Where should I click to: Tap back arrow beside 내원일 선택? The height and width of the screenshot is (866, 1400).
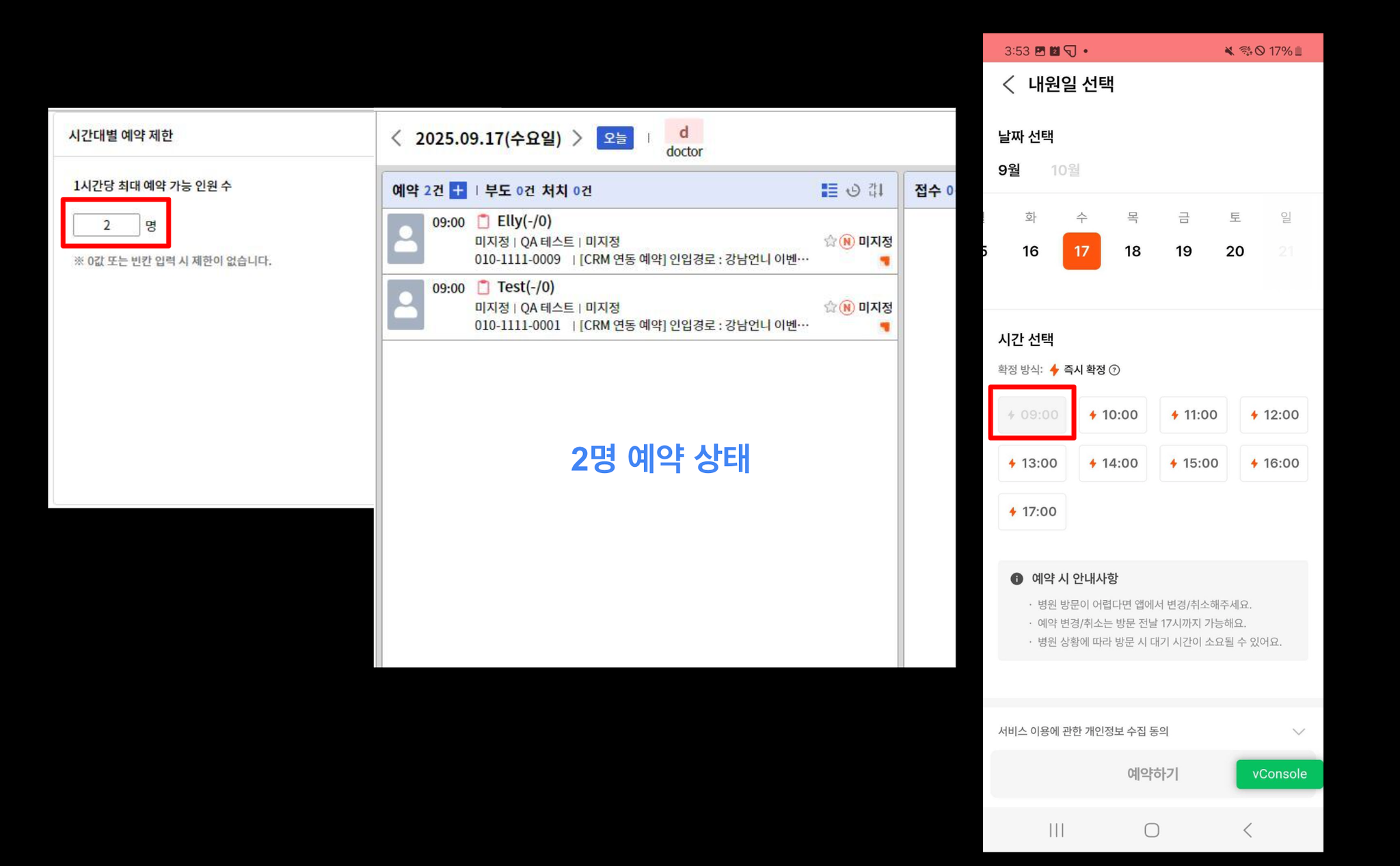point(1008,84)
